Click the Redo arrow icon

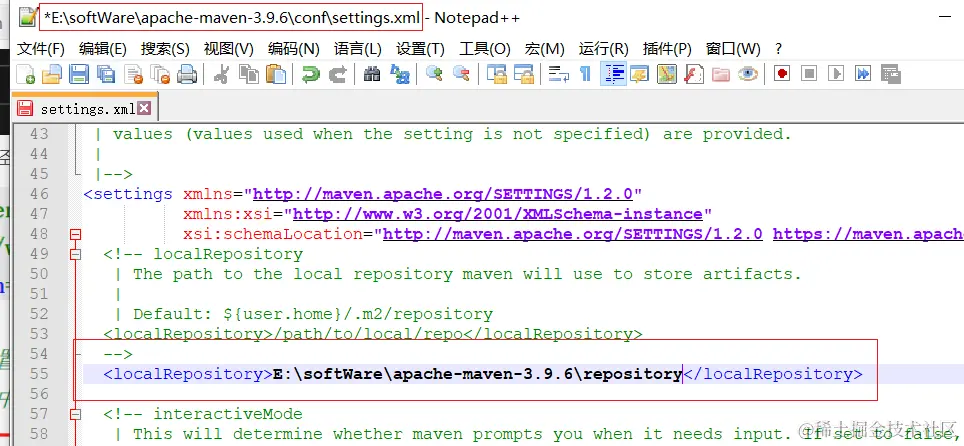tap(337, 74)
